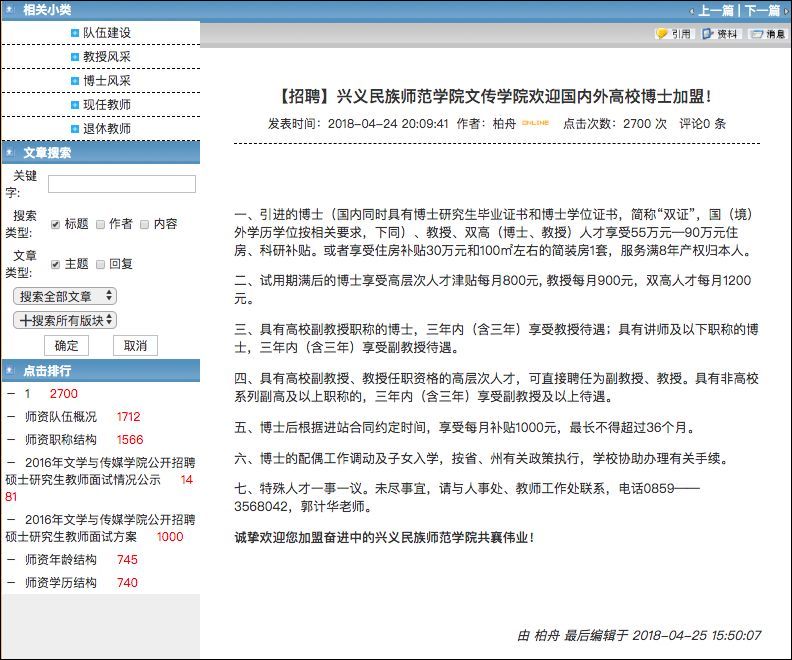Open the 搜索全部文章 dropdown
The height and width of the screenshot is (660, 792).
(65, 296)
